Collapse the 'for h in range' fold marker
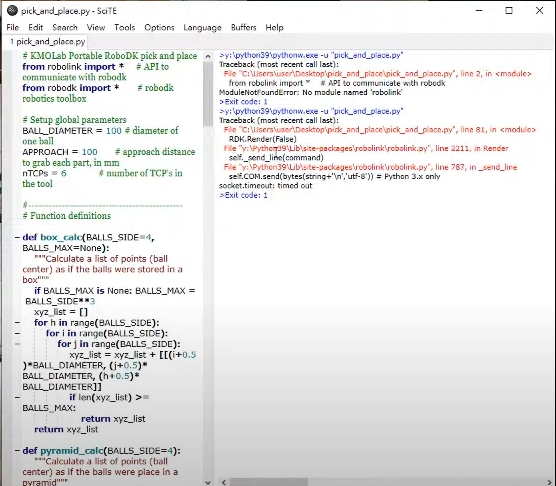Viewport: 556px width, 486px height. [17, 323]
